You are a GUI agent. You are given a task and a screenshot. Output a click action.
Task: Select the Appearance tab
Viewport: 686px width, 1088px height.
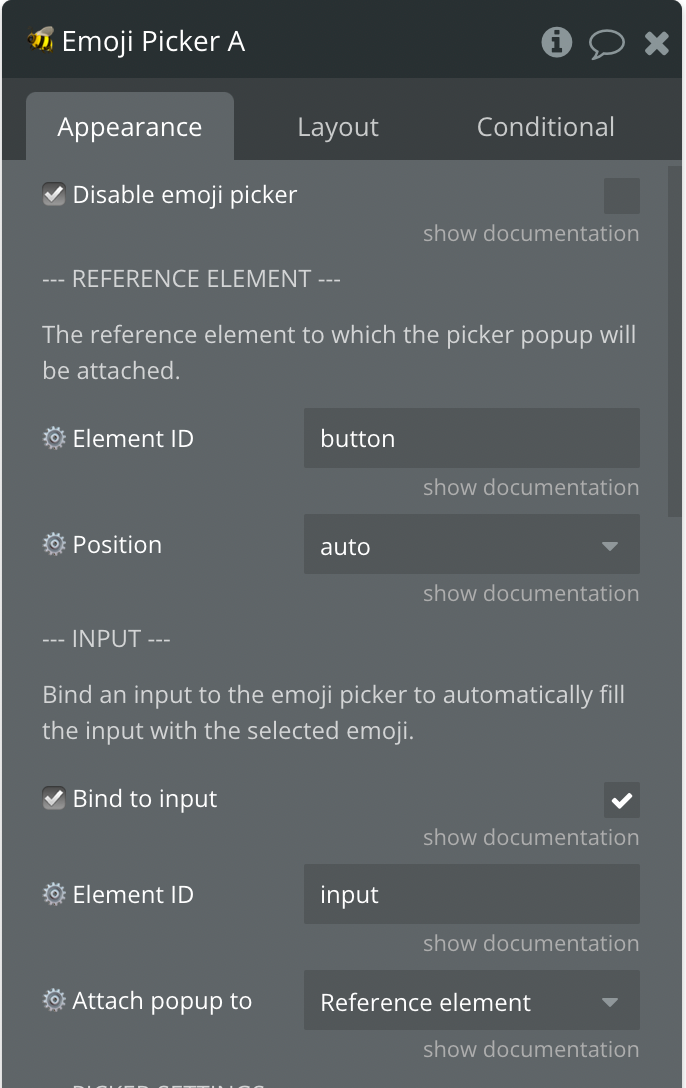pos(130,128)
